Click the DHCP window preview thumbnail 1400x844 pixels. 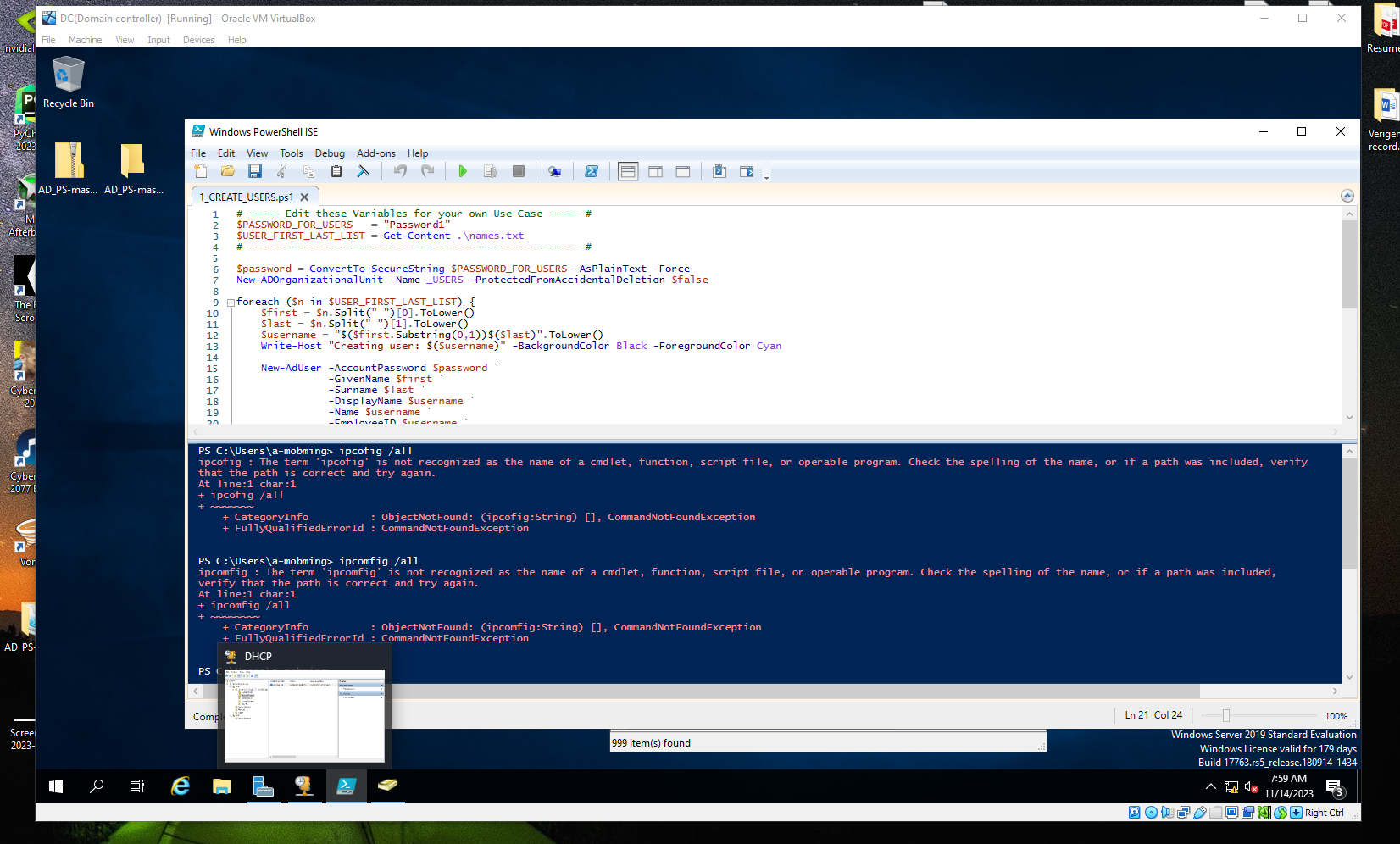pos(304,714)
